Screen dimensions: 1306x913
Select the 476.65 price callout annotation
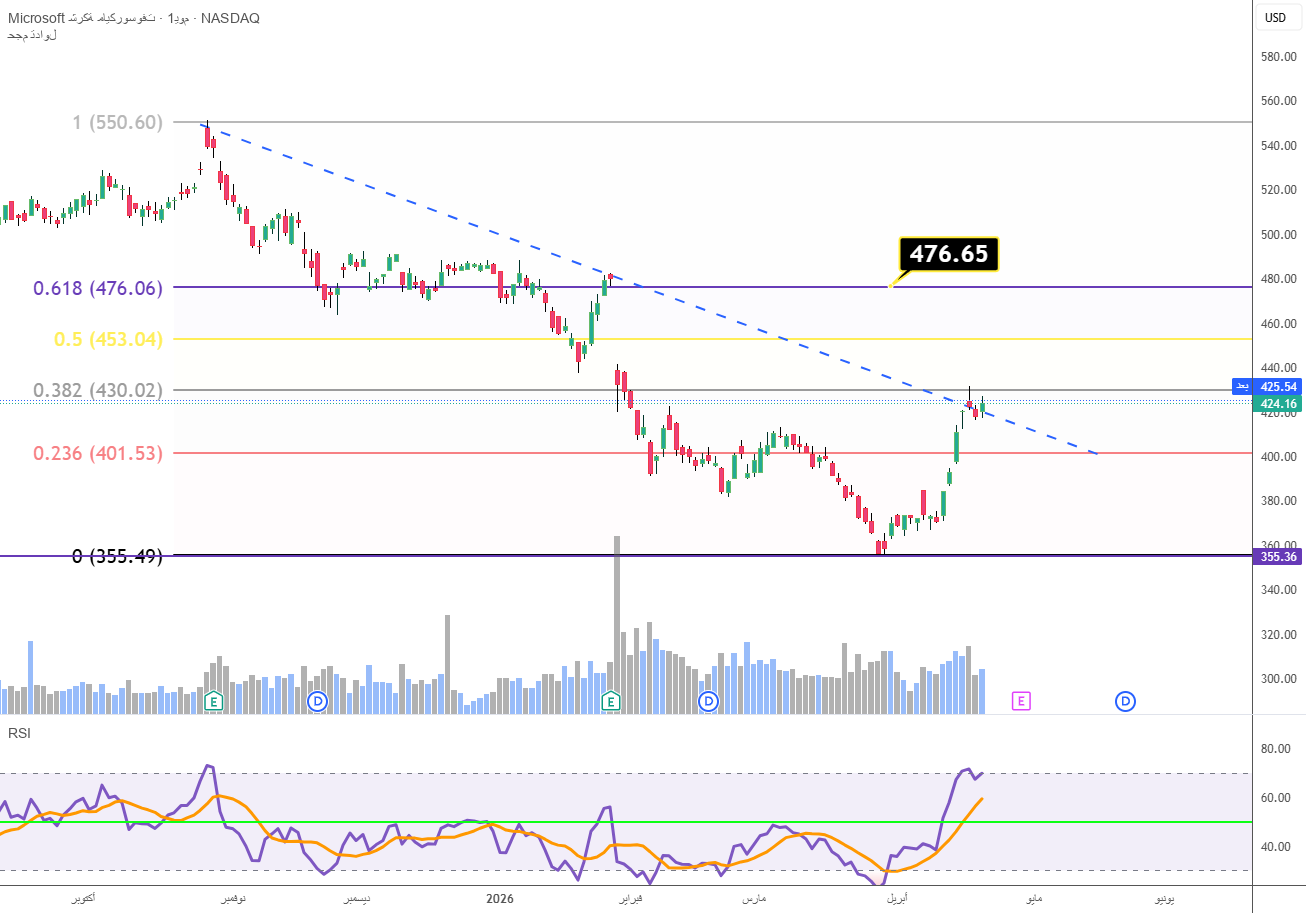coord(948,254)
